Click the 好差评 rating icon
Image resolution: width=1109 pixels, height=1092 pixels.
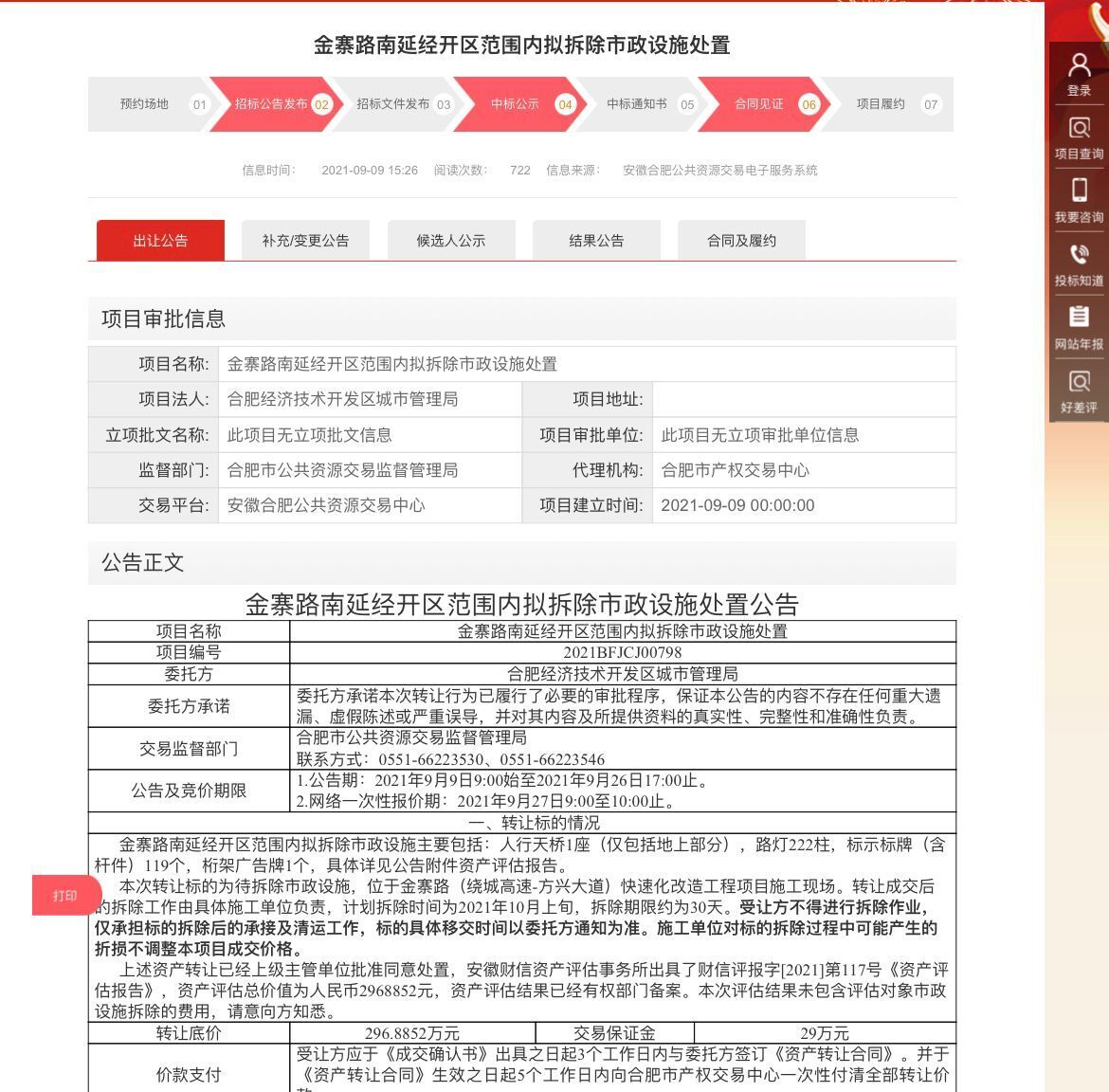pyautogui.click(x=1079, y=381)
